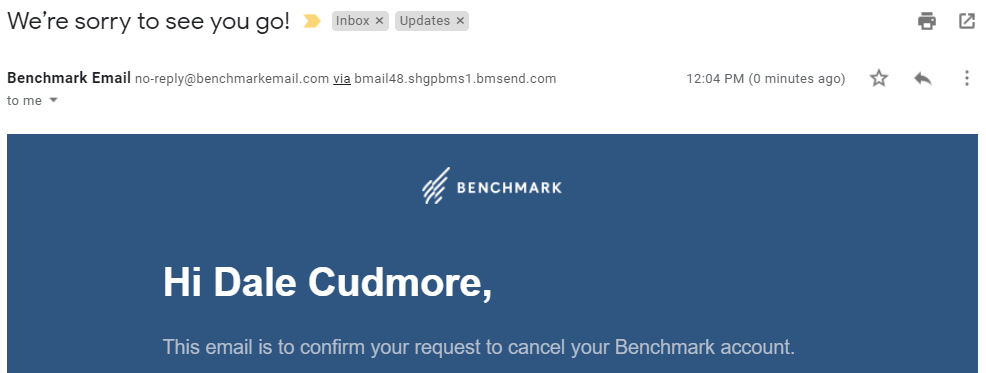Image resolution: width=986 pixels, height=373 pixels.
Task: Click the "Hi Dale Cudmore," heading
Action: [328, 282]
